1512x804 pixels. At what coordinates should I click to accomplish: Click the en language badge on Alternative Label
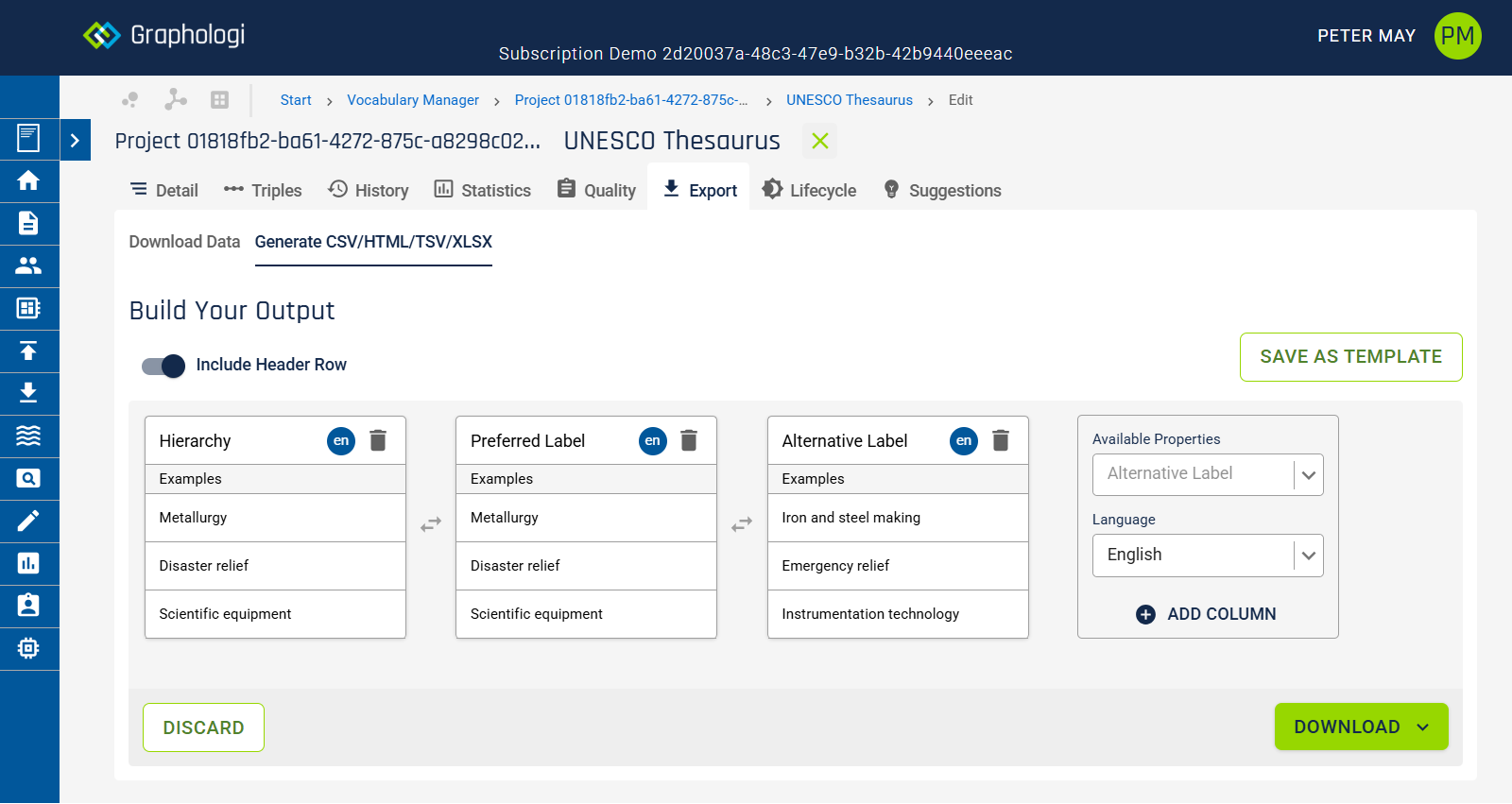pos(964,440)
